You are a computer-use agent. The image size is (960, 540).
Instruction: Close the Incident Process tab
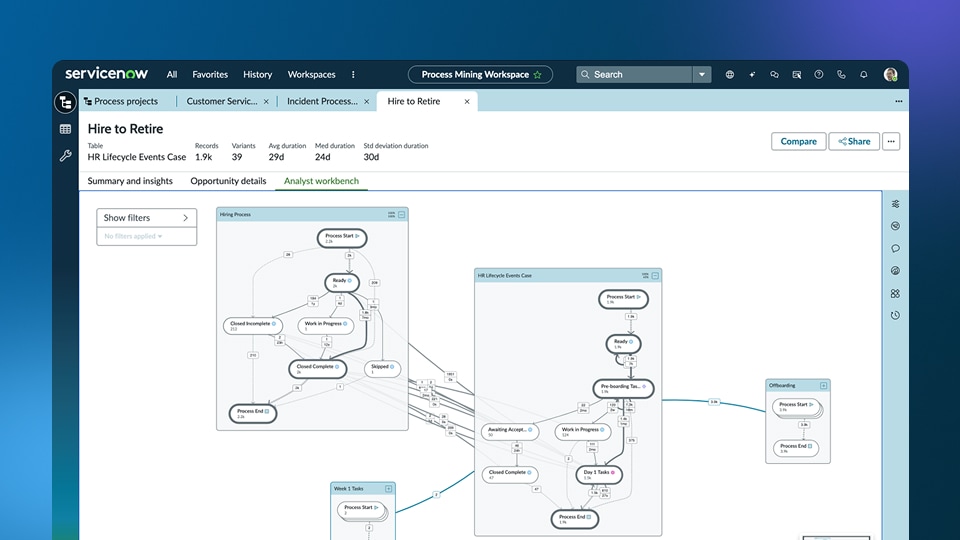(x=367, y=102)
